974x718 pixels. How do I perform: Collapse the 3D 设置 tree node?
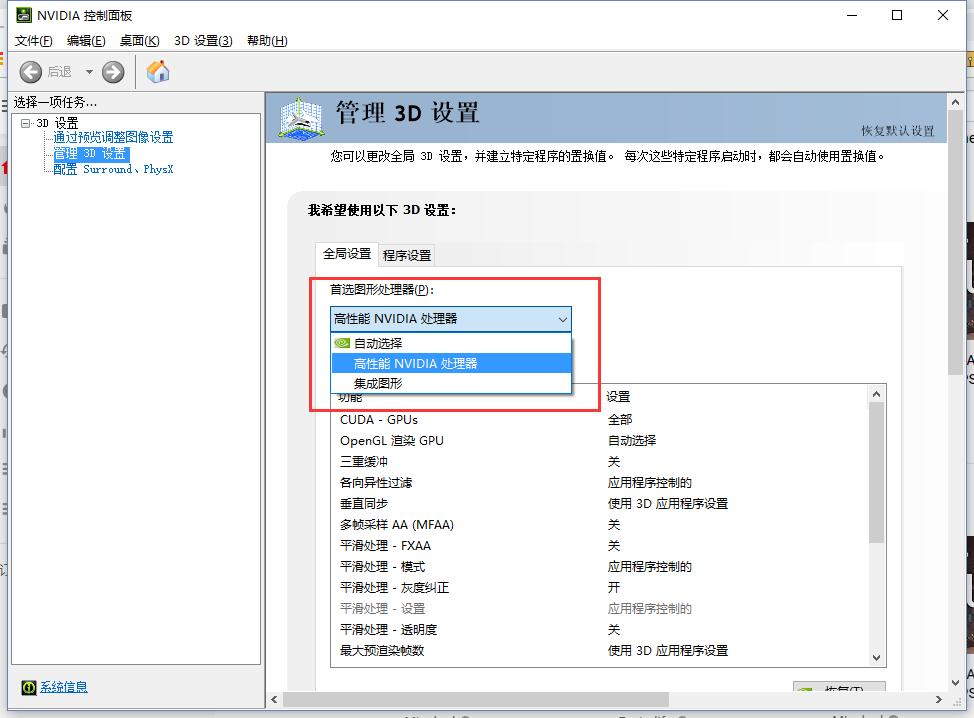(26, 123)
